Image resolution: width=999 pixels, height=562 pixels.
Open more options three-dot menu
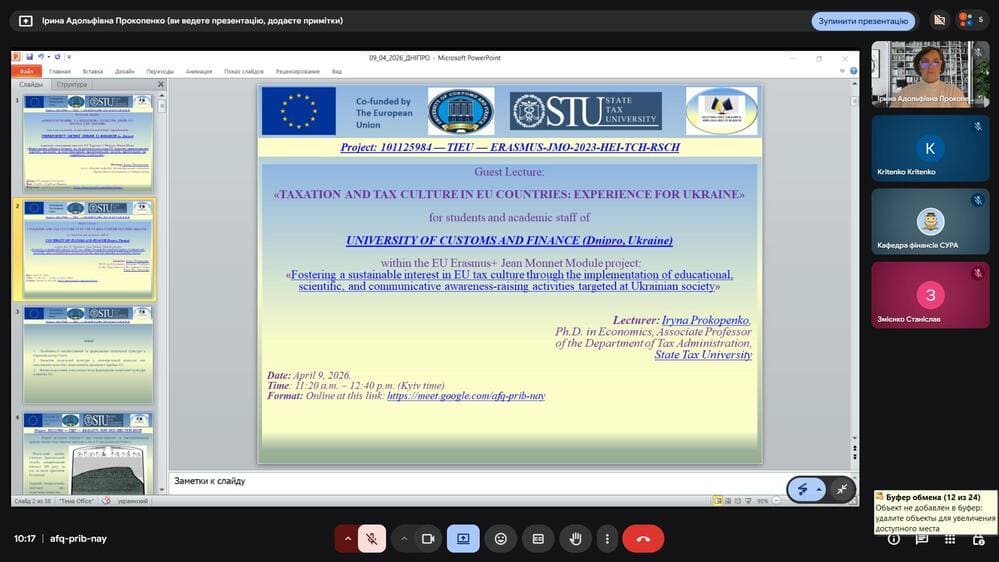[x=607, y=539]
